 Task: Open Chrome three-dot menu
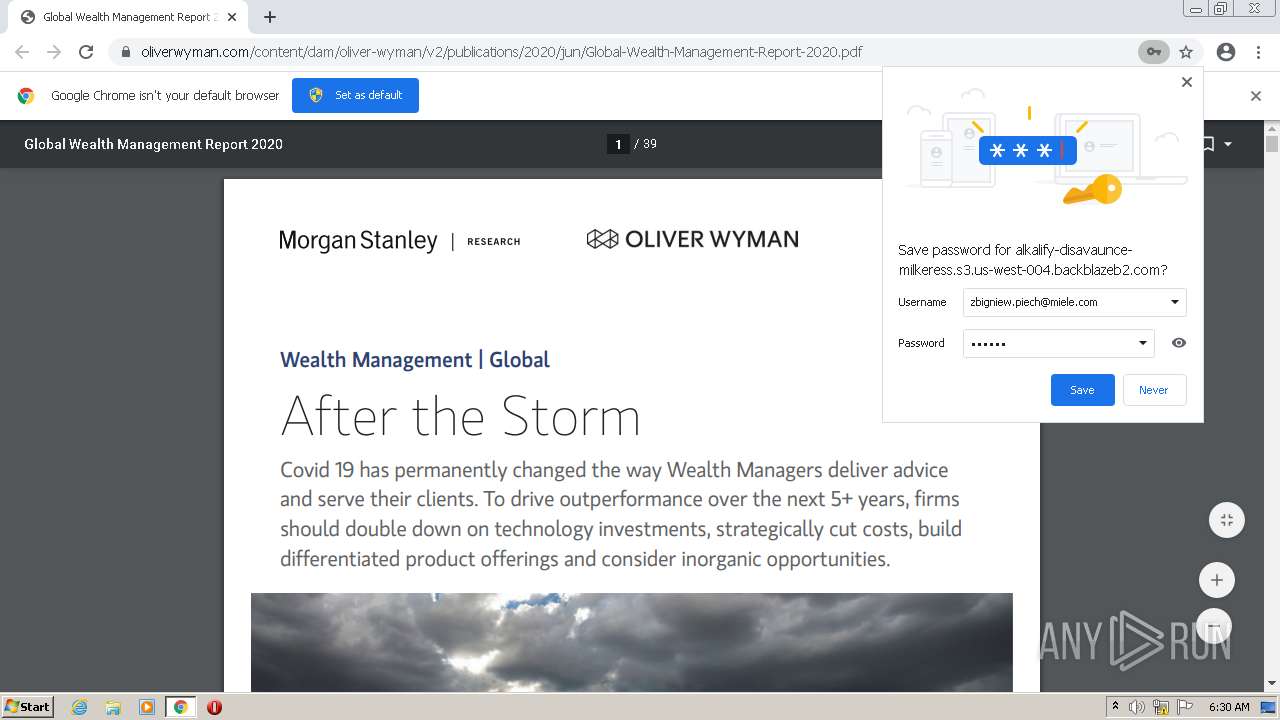coord(1258,52)
